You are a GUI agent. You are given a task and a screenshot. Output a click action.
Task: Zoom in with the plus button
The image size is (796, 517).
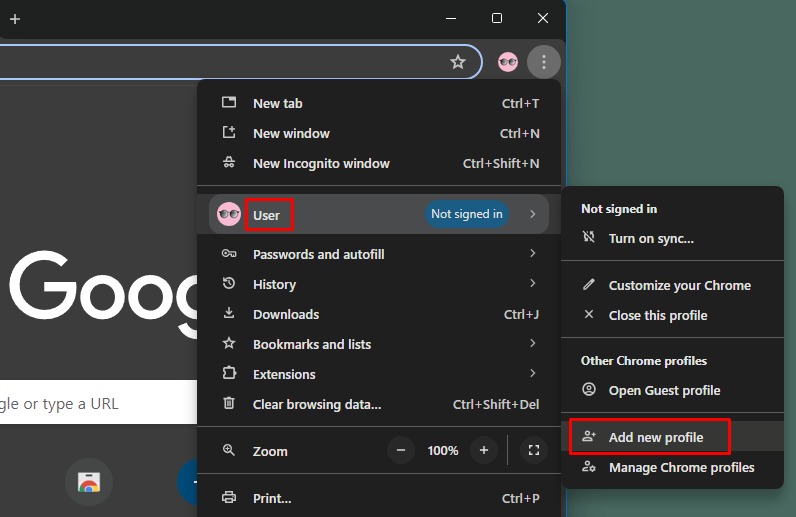(x=484, y=451)
